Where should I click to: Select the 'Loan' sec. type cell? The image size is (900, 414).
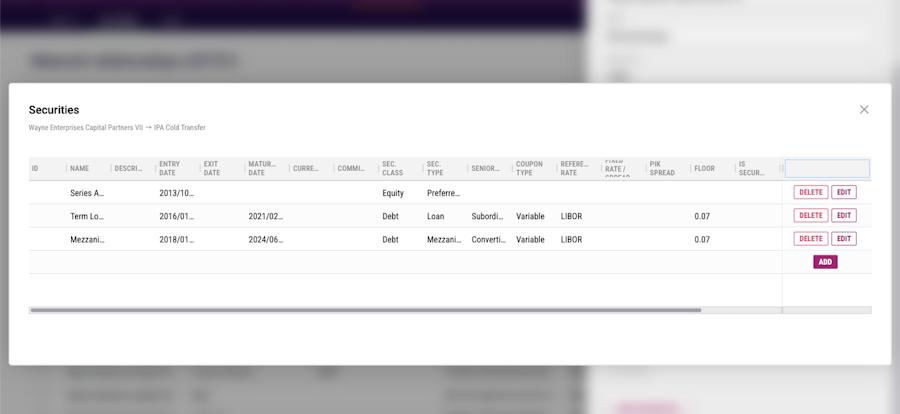pos(436,216)
